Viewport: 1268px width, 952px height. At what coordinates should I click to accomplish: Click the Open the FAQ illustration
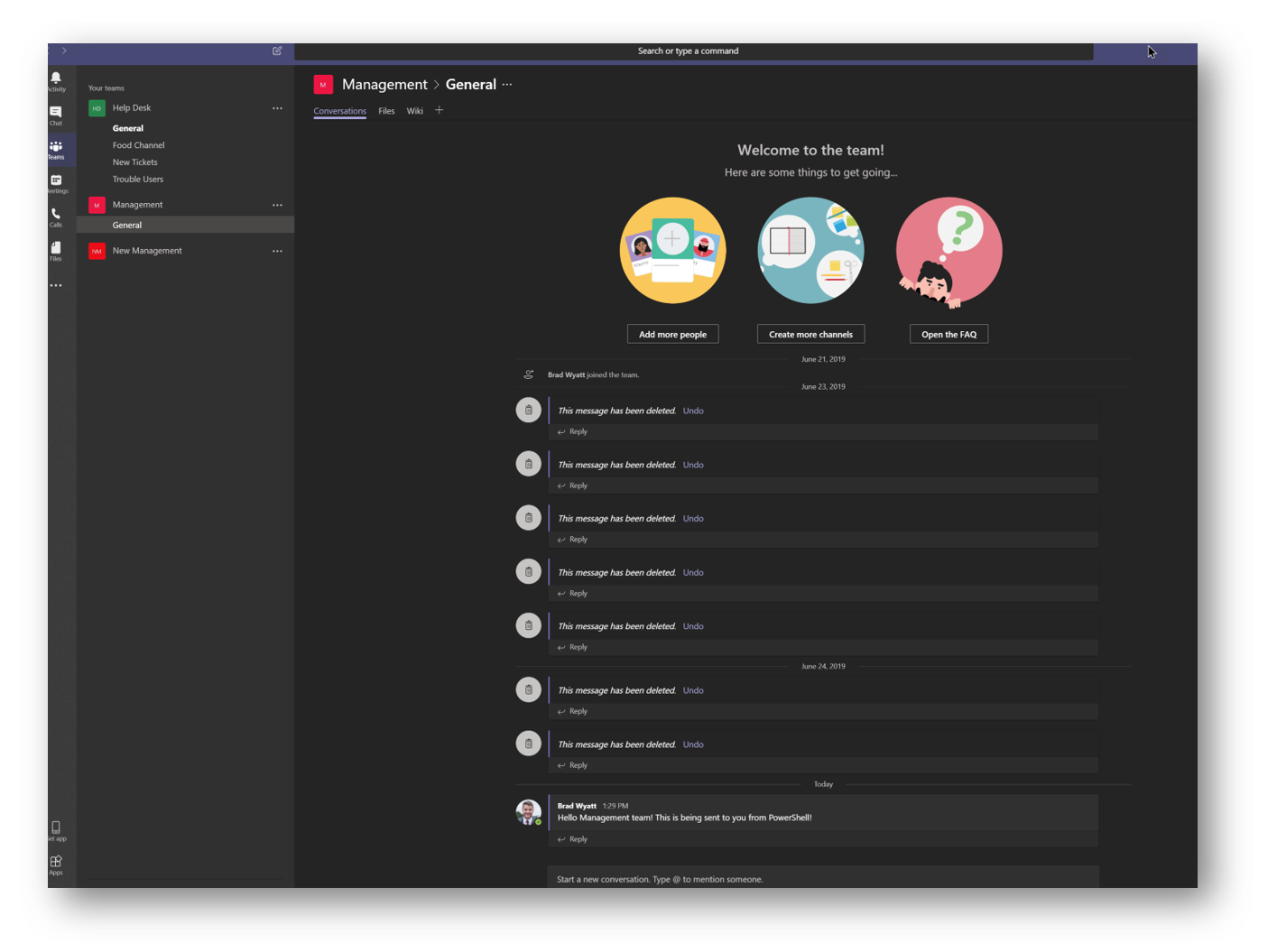point(949,251)
